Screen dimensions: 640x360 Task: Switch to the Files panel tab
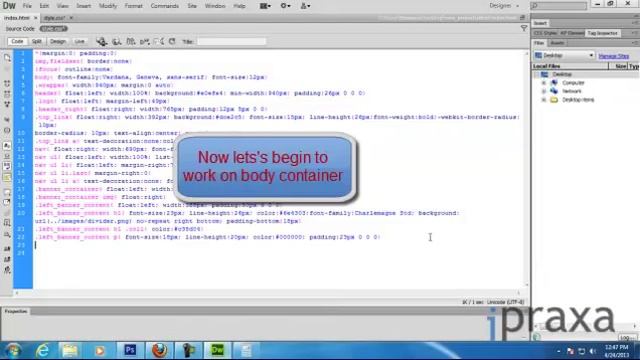click(x=539, y=43)
